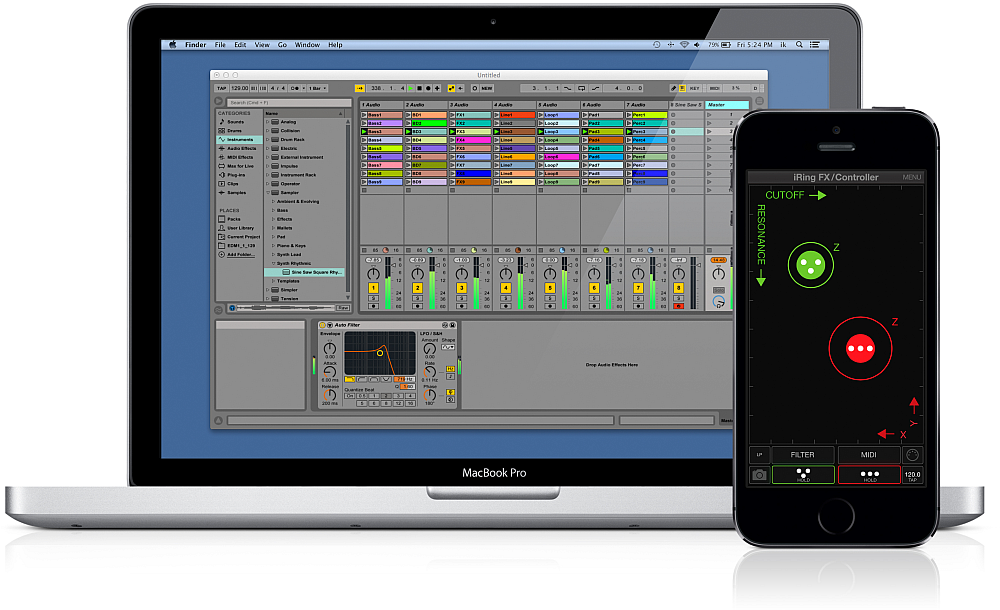This screenshot has height=610, width=1000.
Task: Toggle track 1 activator button
Action: pyautogui.click(x=374, y=289)
